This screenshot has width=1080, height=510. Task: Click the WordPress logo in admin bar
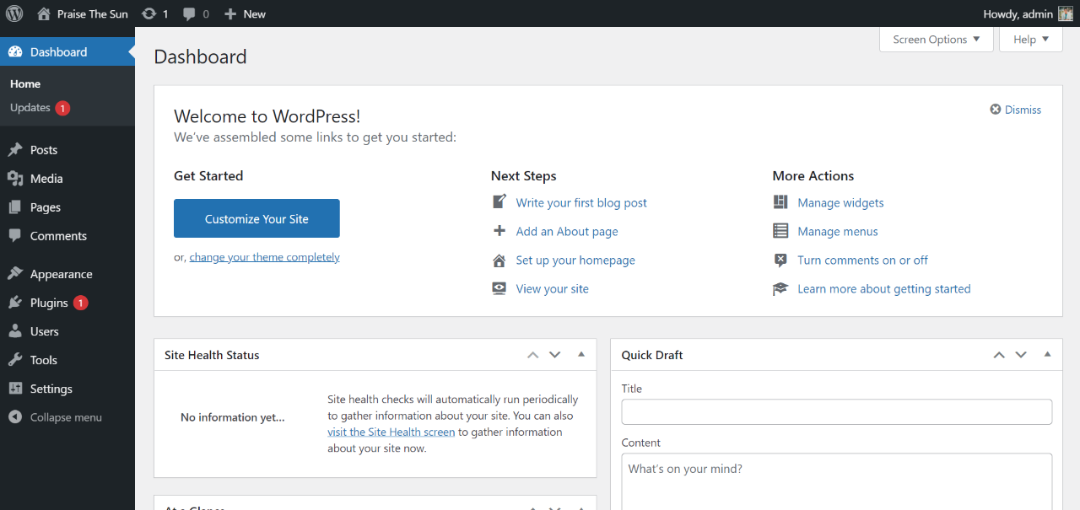[14, 14]
